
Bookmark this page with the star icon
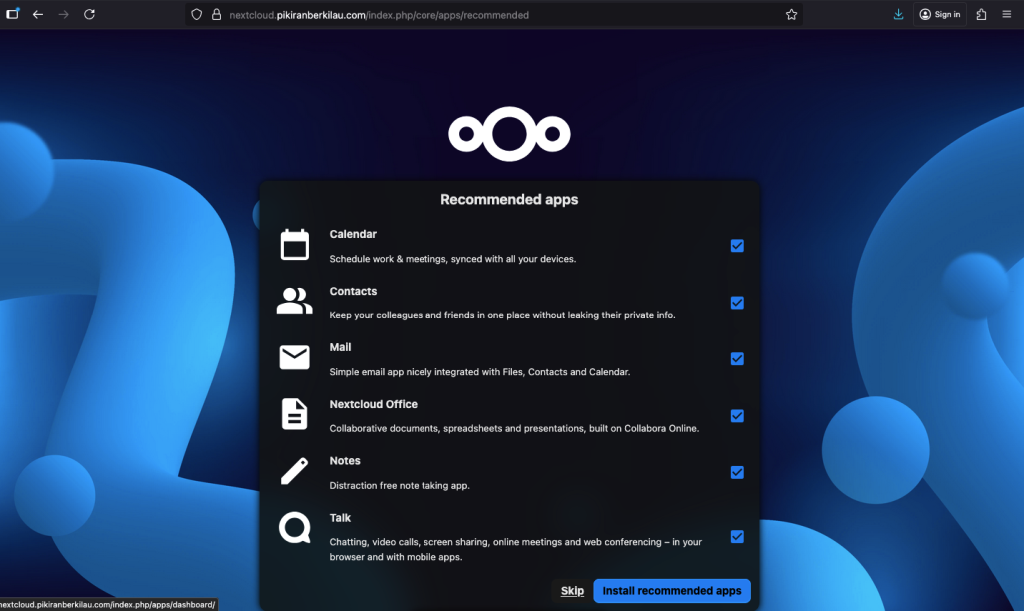(x=791, y=15)
